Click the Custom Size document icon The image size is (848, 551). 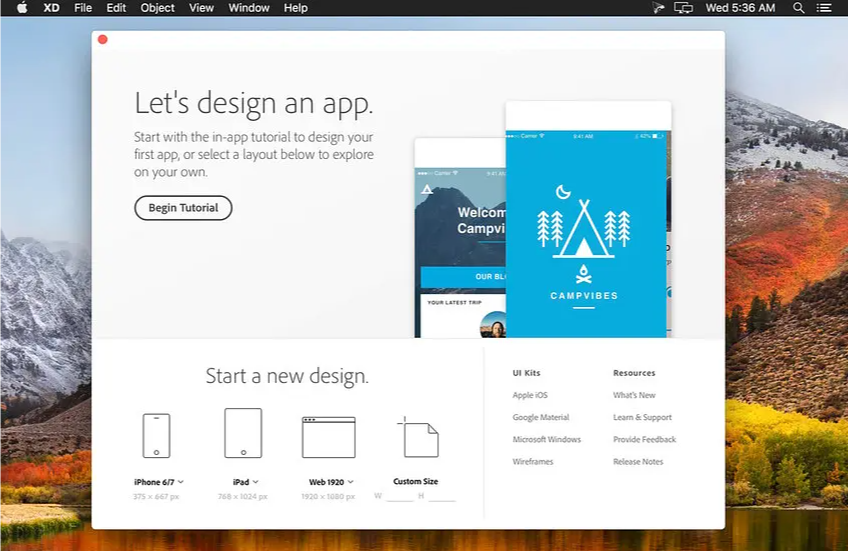[x=418, y=437]
